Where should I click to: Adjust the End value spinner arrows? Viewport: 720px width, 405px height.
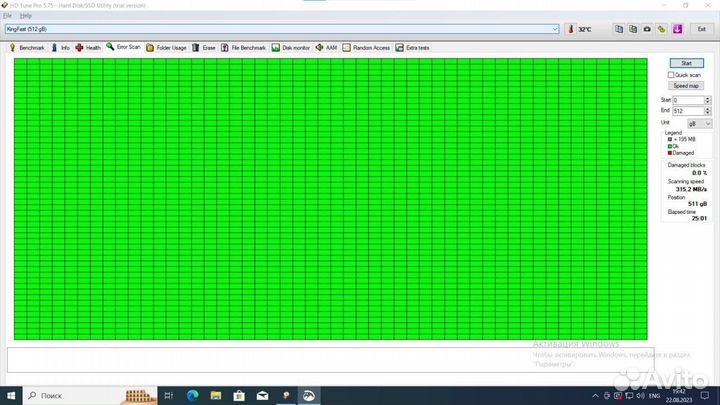pos(708,111)
